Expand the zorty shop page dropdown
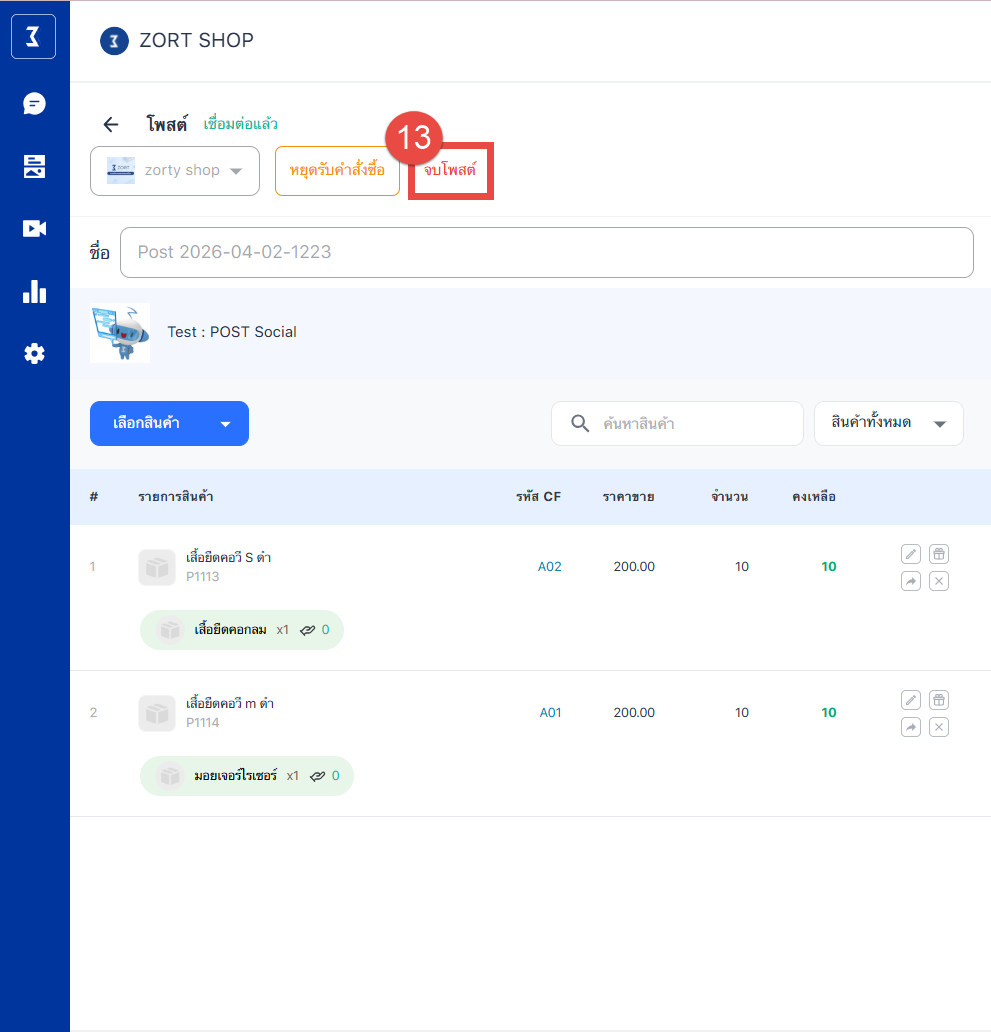The height and width of the screenshot is (1032, 991). pos(175,171)
